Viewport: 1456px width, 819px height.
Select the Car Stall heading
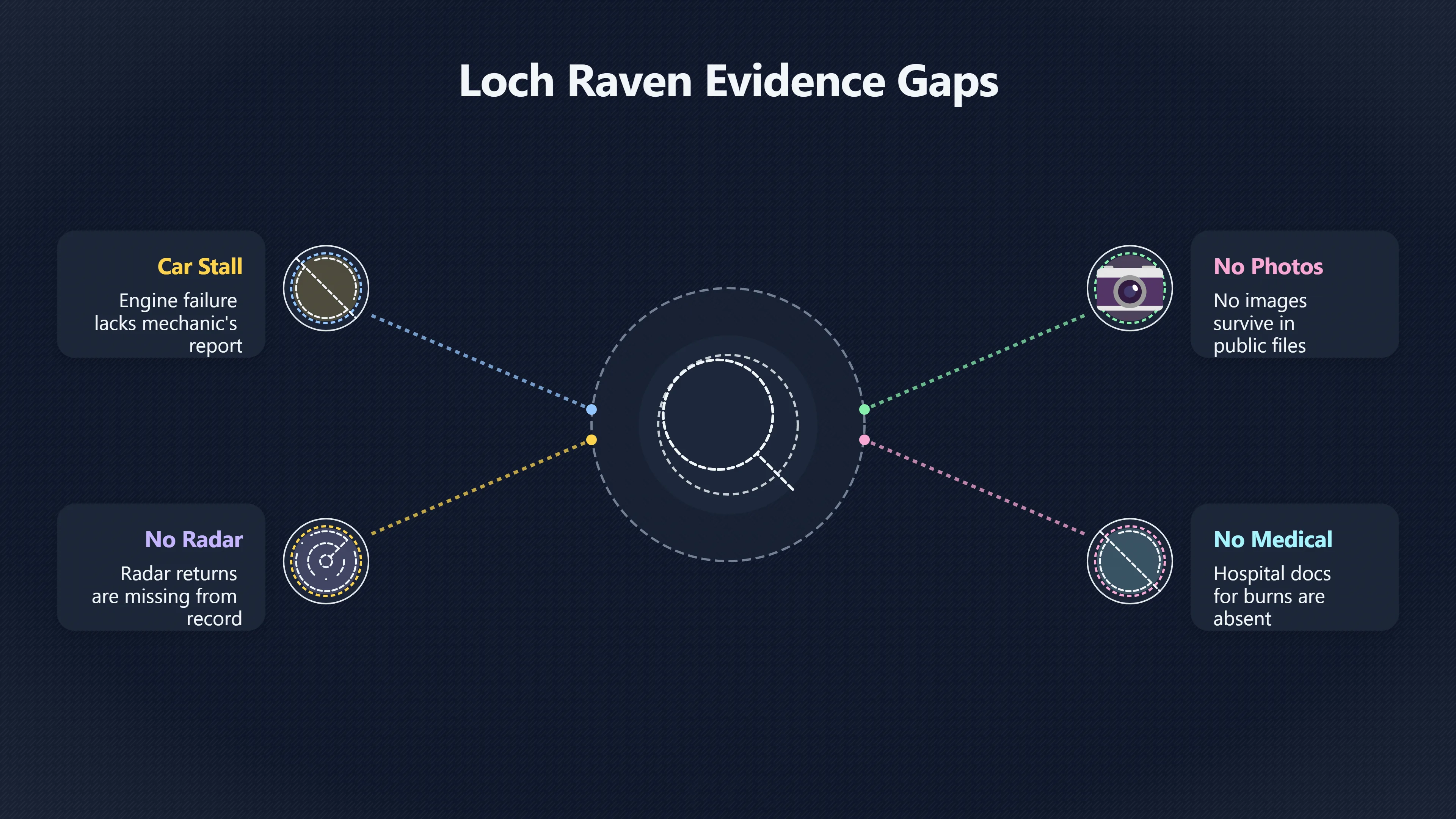pyautogui.click(x=200, y=266)
